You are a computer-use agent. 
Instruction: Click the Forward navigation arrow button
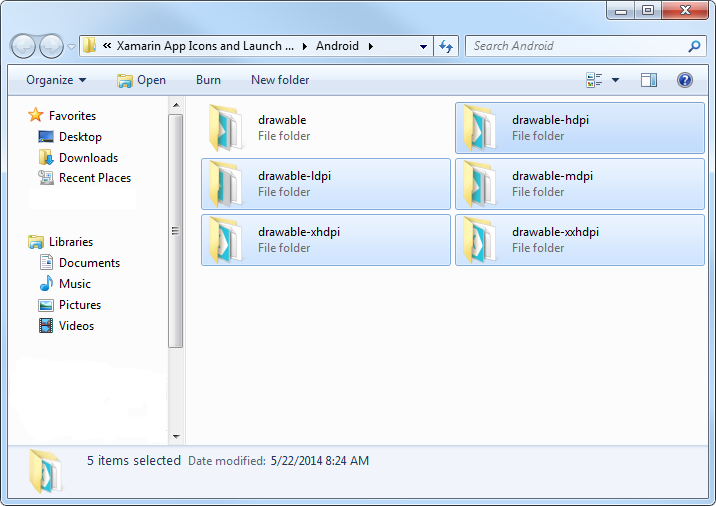(x=51, y=46)
